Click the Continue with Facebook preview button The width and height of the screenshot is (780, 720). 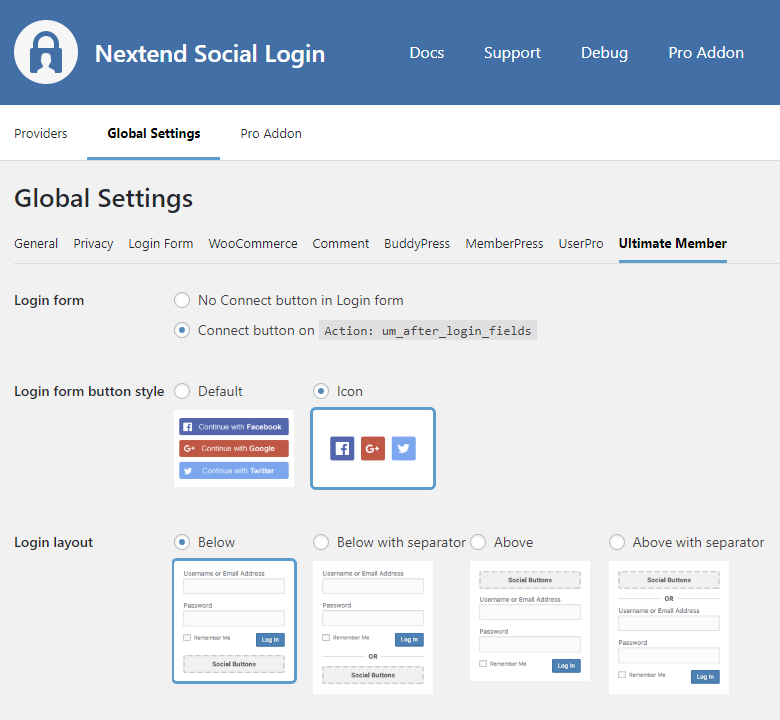pos(234,427)
